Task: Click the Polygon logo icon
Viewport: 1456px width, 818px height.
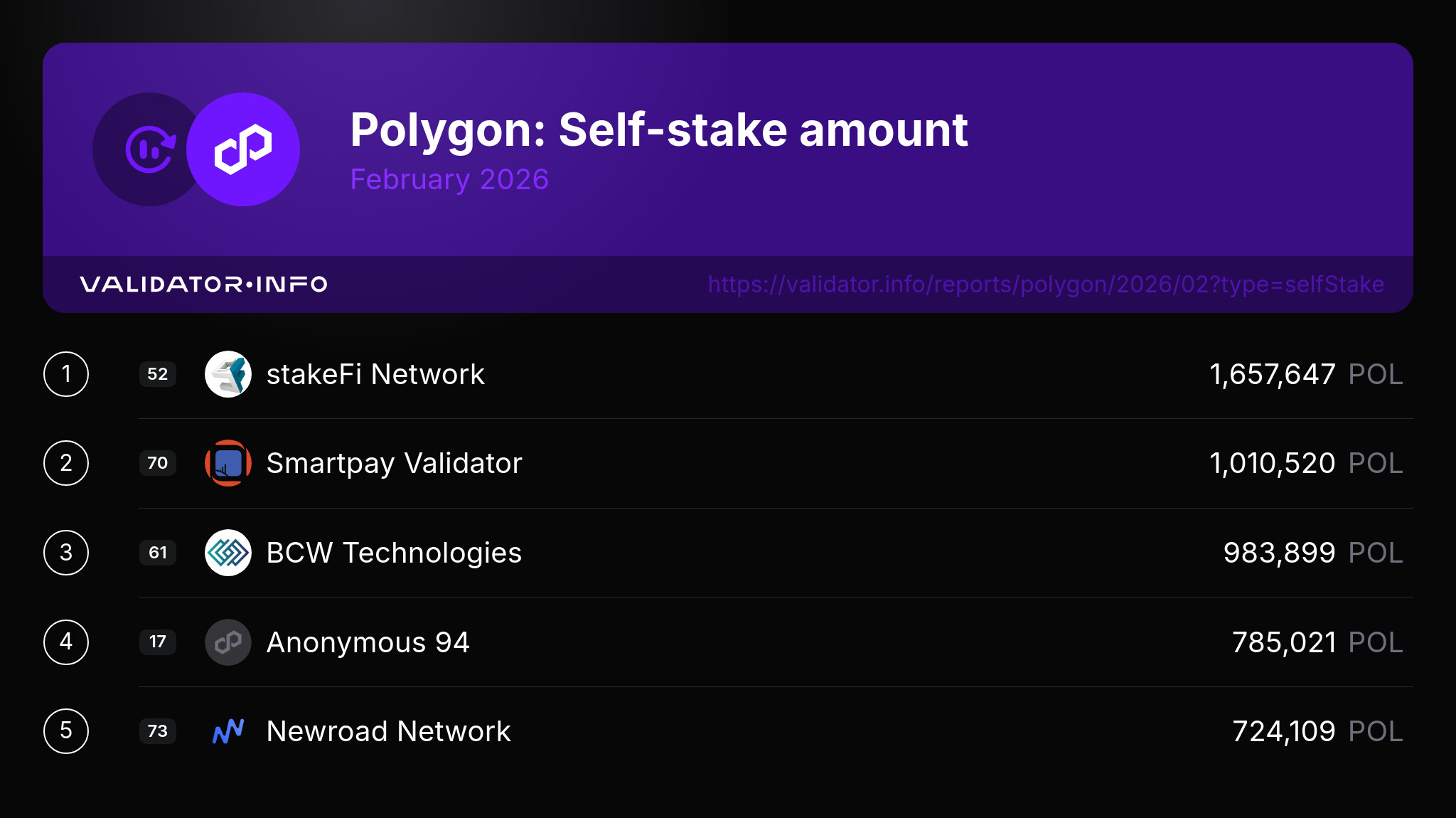Action: tap(242, 149)
